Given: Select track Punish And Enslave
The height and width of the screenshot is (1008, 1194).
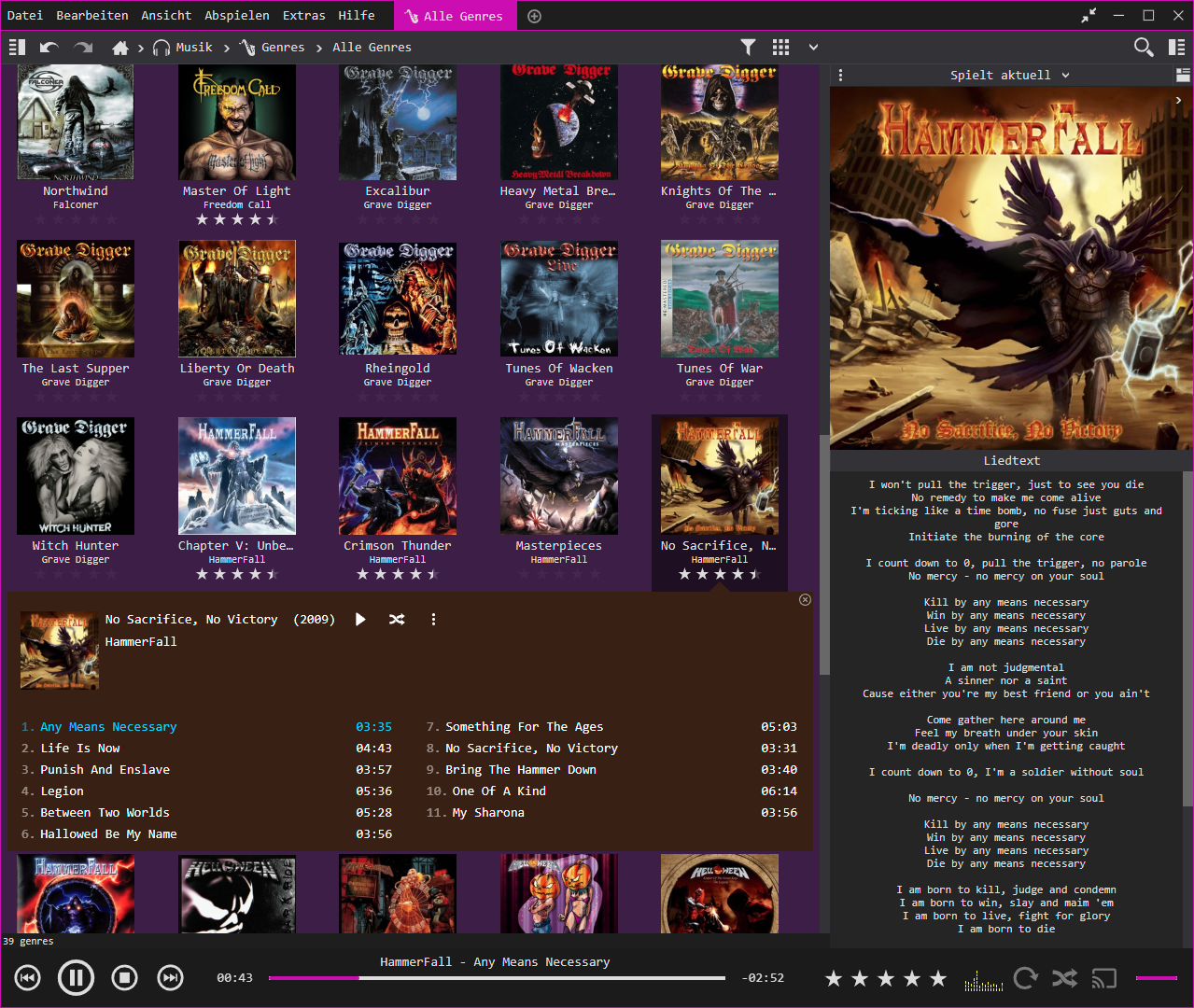Looking at the screenshot, I should coord(207,770).
